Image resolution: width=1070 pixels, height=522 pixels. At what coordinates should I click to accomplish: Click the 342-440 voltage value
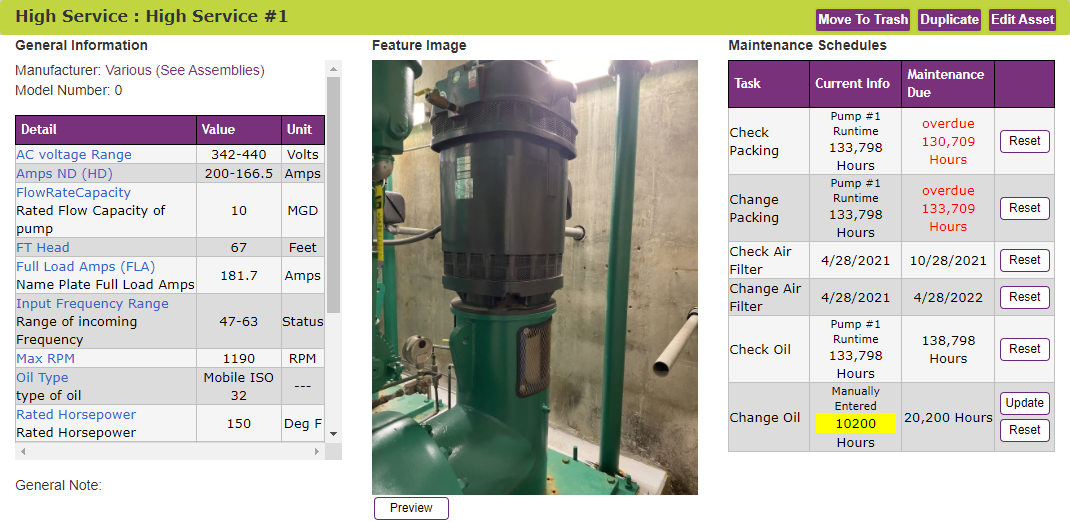click(239, 155)
